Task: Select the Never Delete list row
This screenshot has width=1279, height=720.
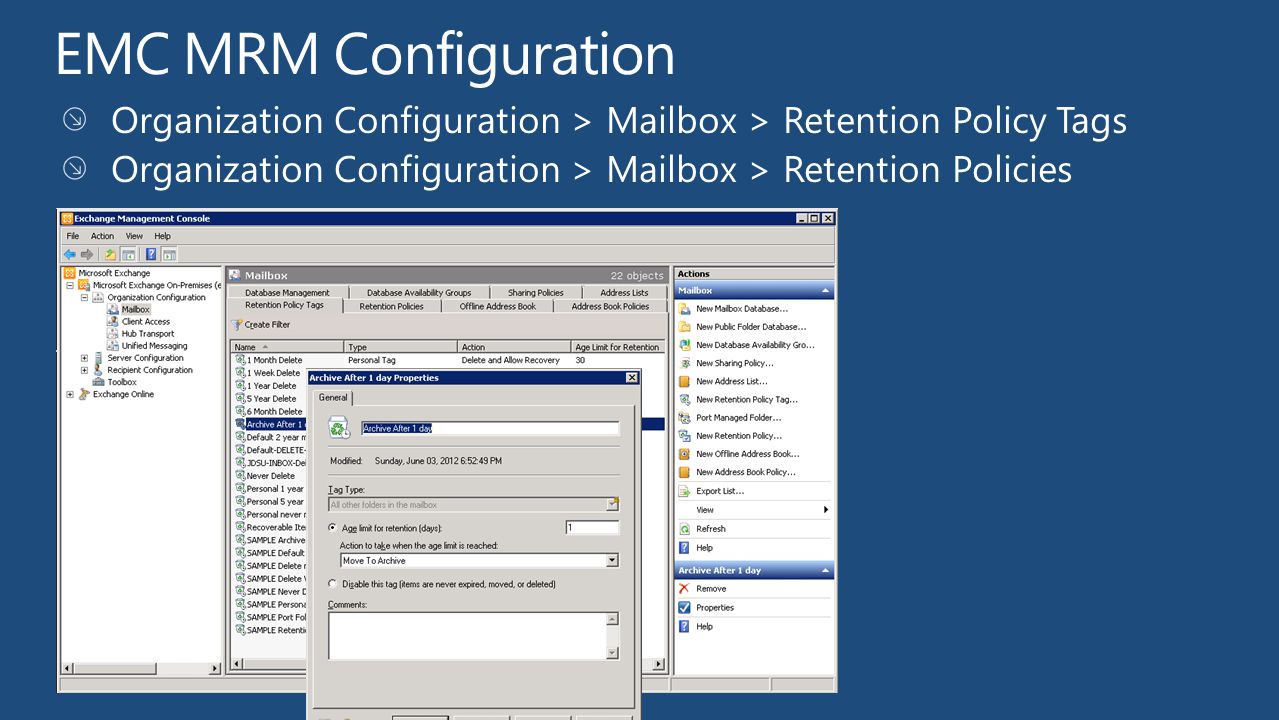Action: pos(270,476)
